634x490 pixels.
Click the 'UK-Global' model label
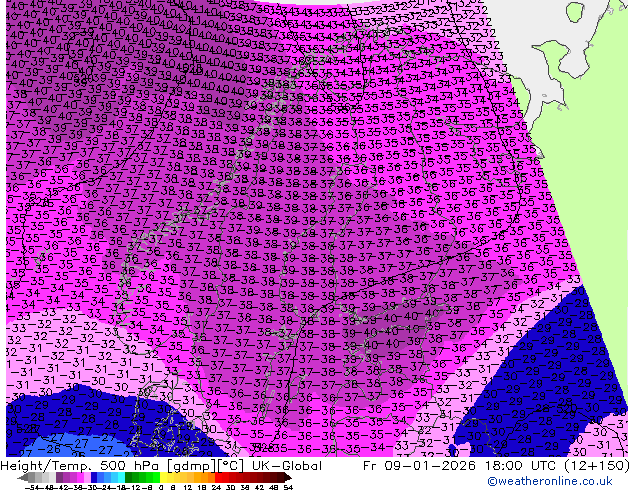[287, 466]
